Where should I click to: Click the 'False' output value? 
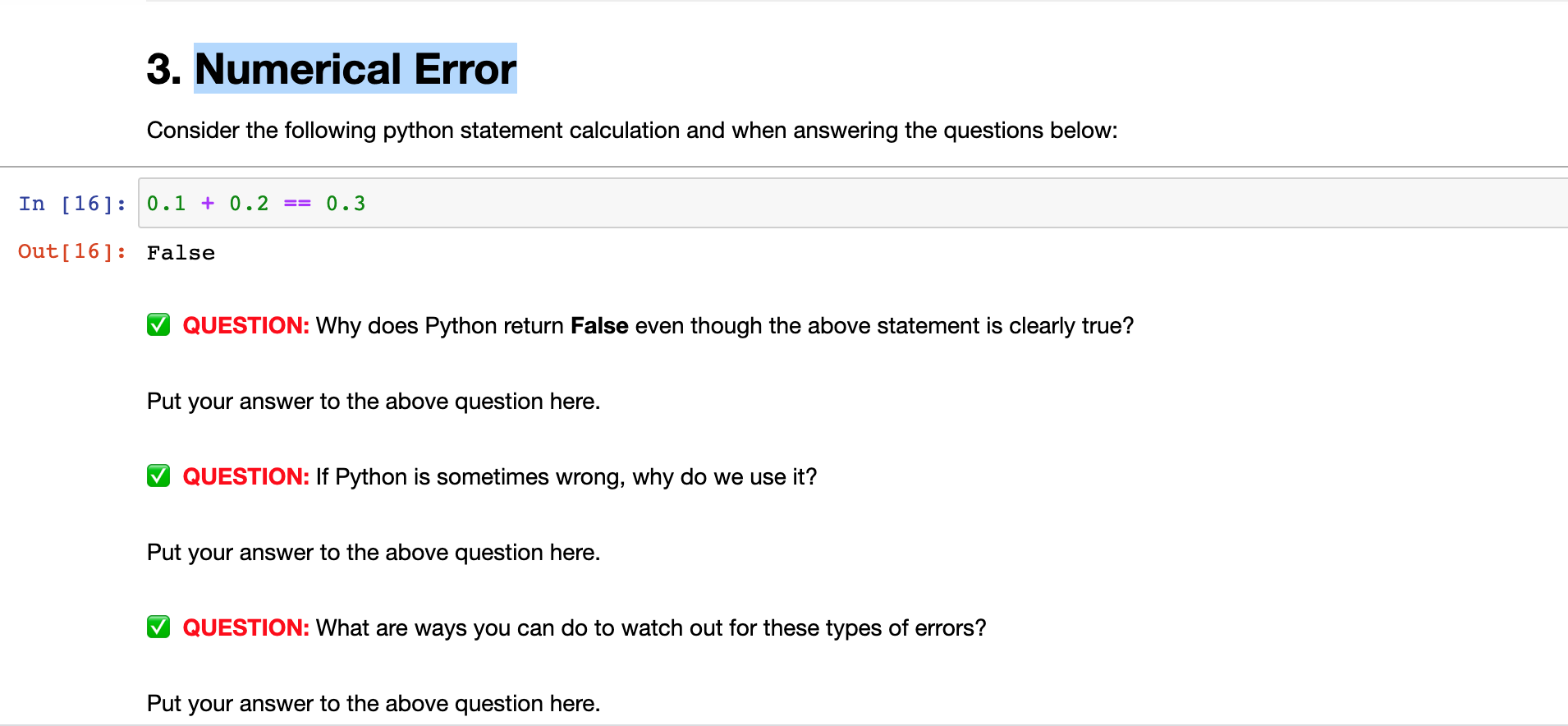(181, 253)
